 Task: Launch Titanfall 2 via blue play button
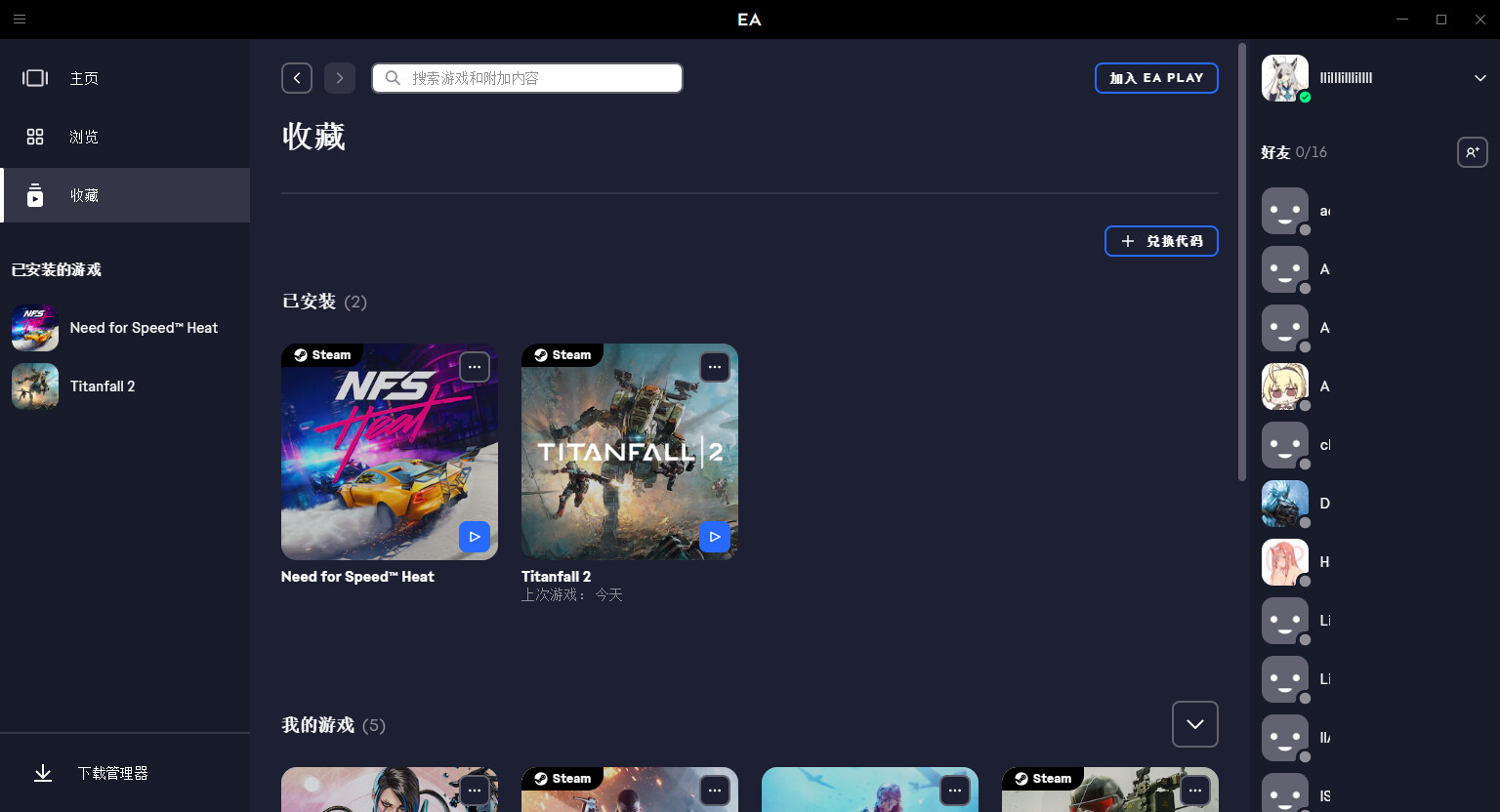click(x=715, y=537)
